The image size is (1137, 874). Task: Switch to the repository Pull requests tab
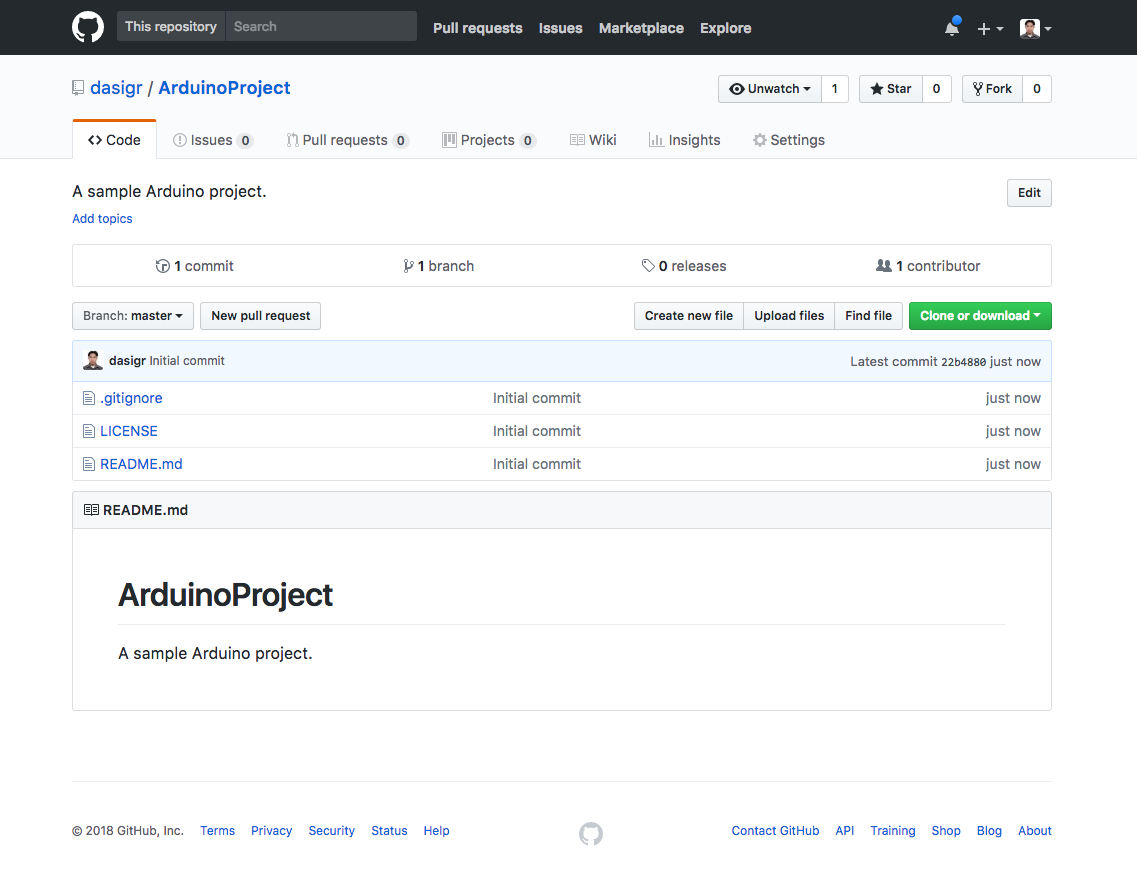(x=347, y=140)
